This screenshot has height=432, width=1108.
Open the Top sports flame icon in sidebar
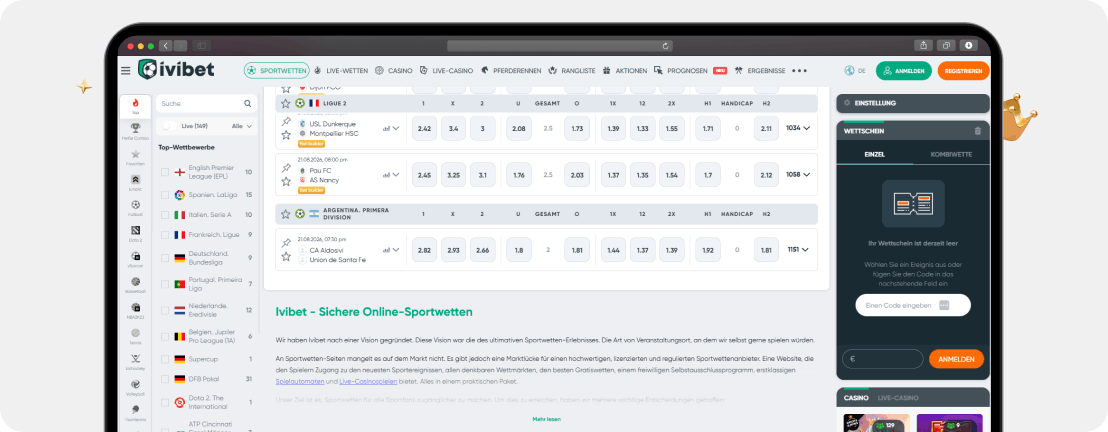(x=136, y=105)
